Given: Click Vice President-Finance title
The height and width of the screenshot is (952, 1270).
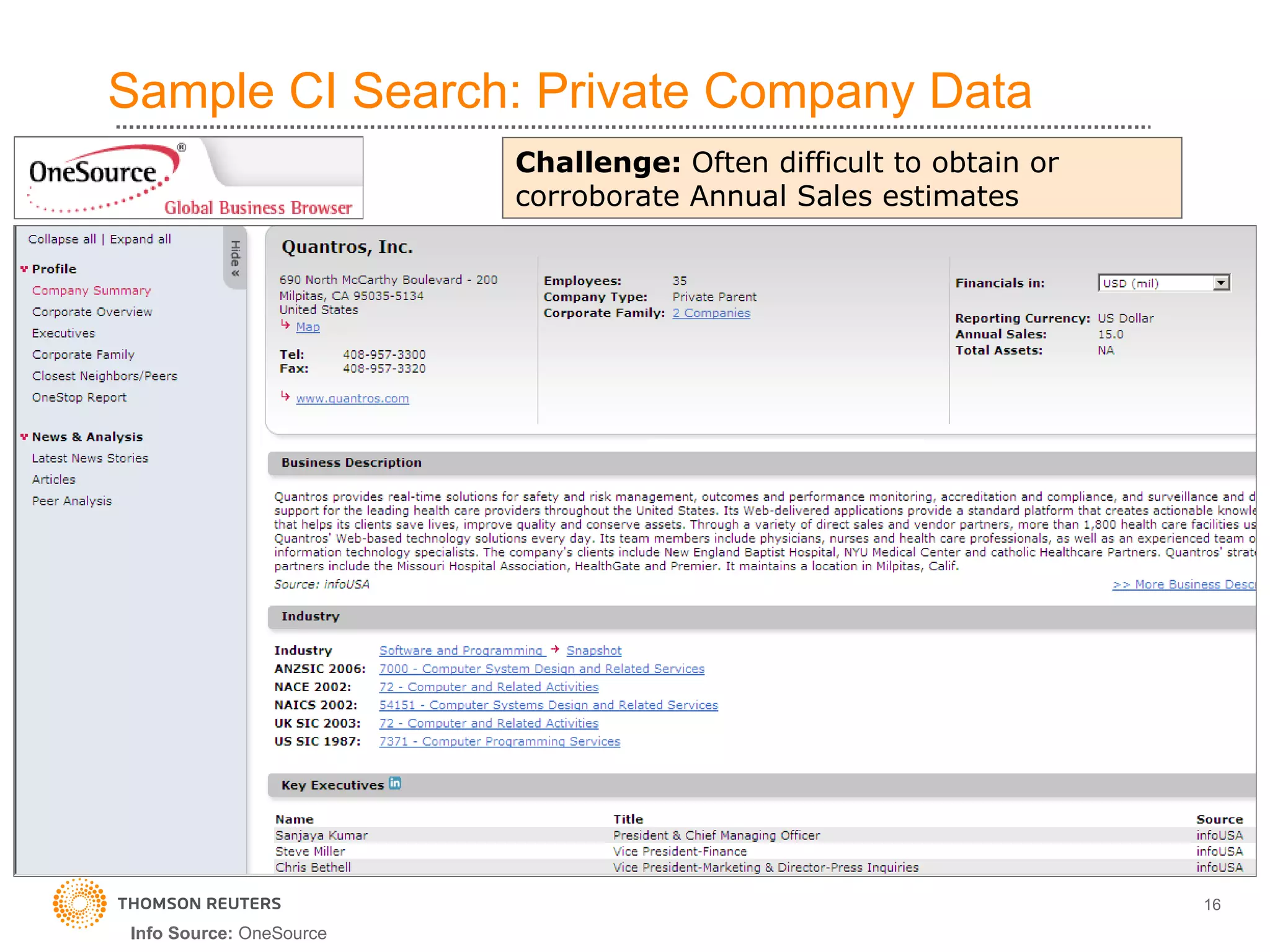Looking at the screenshot, I should coord(680,852).
